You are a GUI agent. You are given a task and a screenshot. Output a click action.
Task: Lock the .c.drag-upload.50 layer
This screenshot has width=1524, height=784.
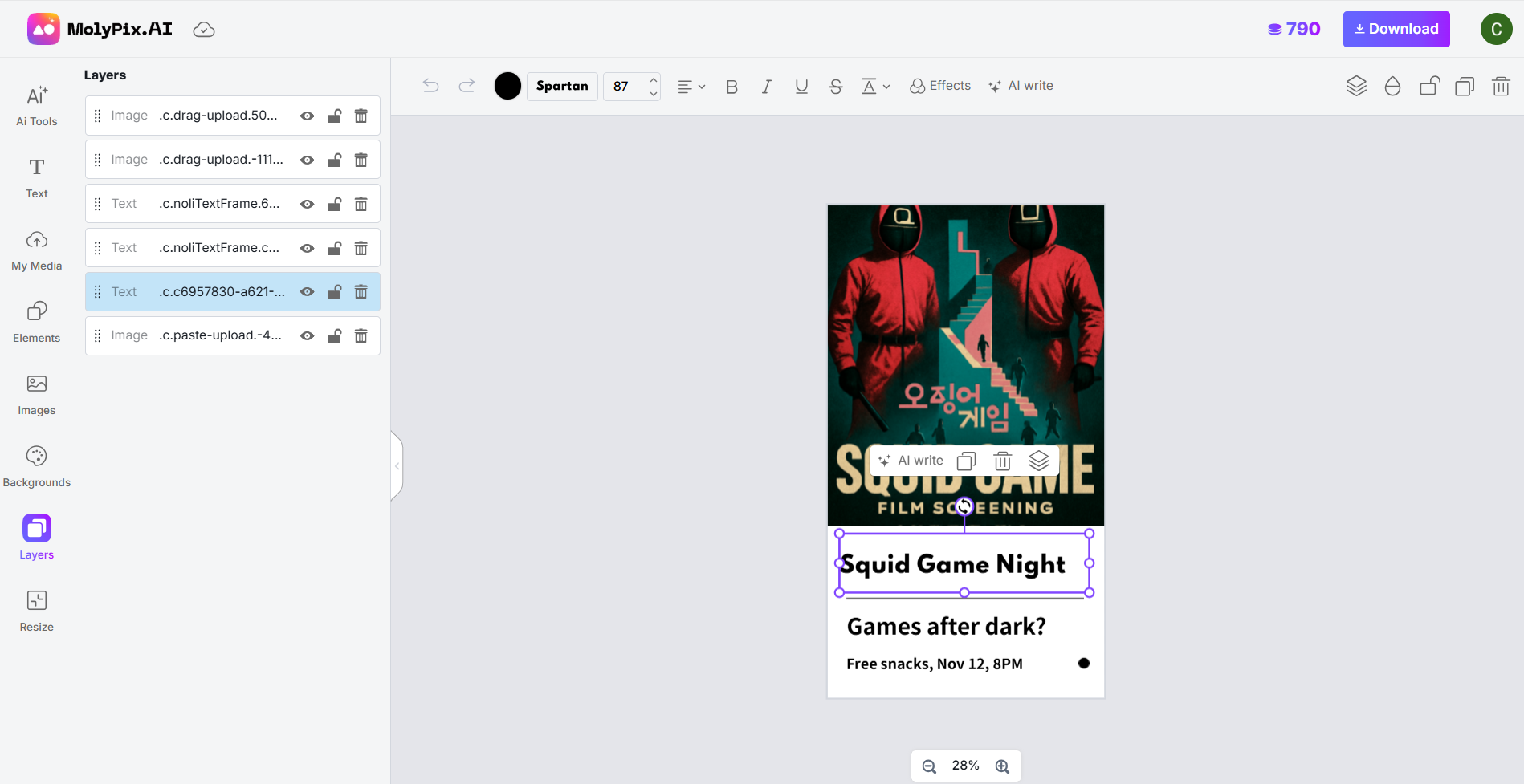334,116
